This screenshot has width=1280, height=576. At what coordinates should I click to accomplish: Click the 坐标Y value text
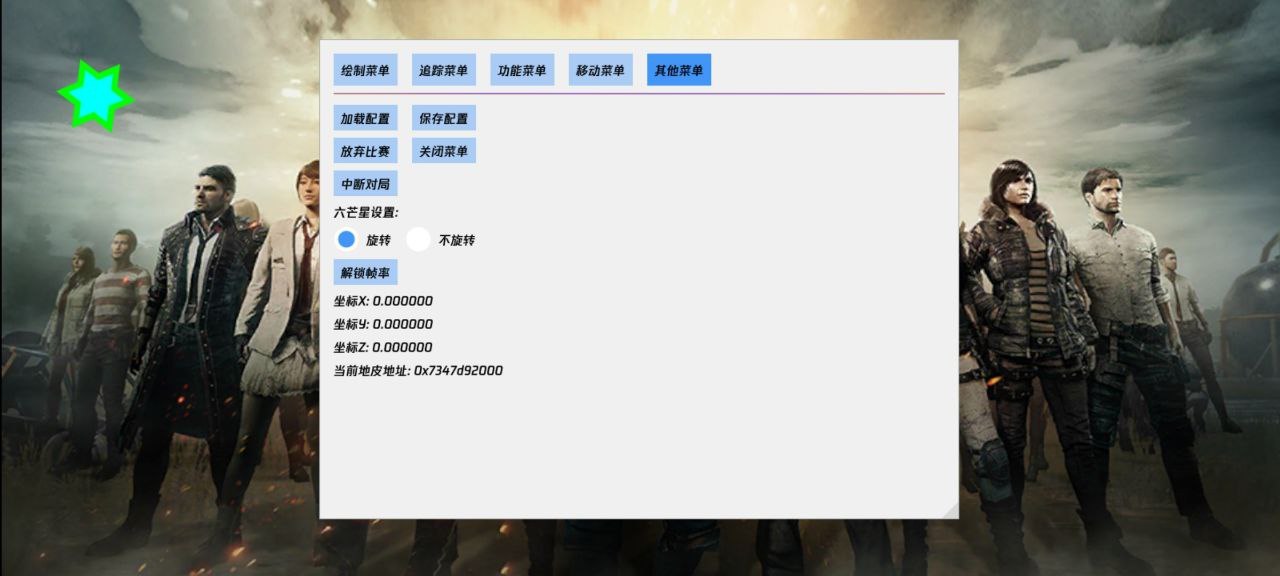383,324
